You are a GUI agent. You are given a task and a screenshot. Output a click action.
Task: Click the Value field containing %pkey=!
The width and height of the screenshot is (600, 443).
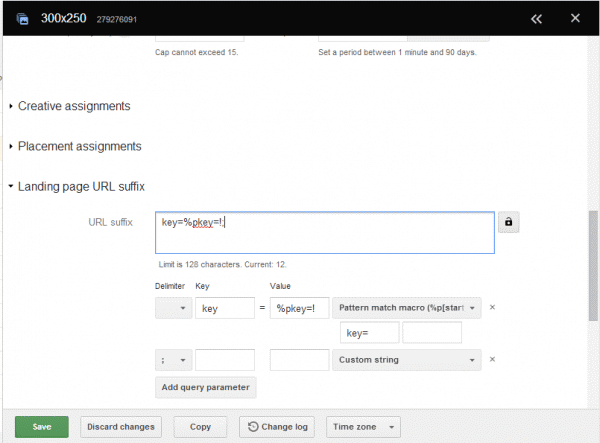(x=299, y=308)
